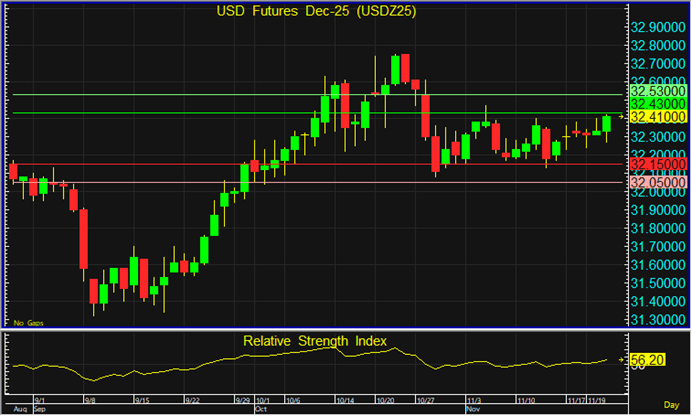Click the 31.30000 price axis label
Viewport: 692px width, 416px height.
[x=657, y=319]
